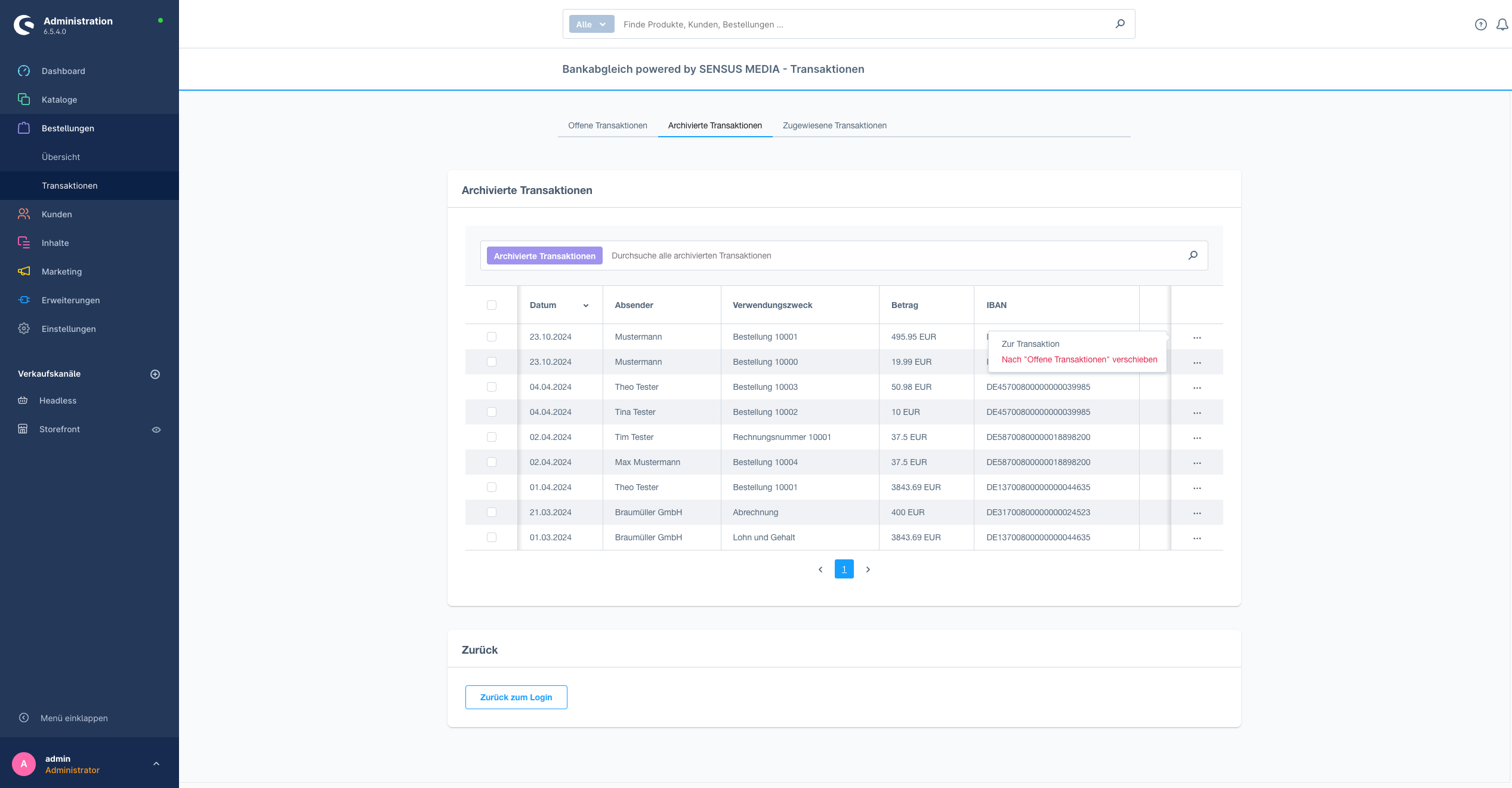Click the Marketing icon in sidebar

click(25, 271)
